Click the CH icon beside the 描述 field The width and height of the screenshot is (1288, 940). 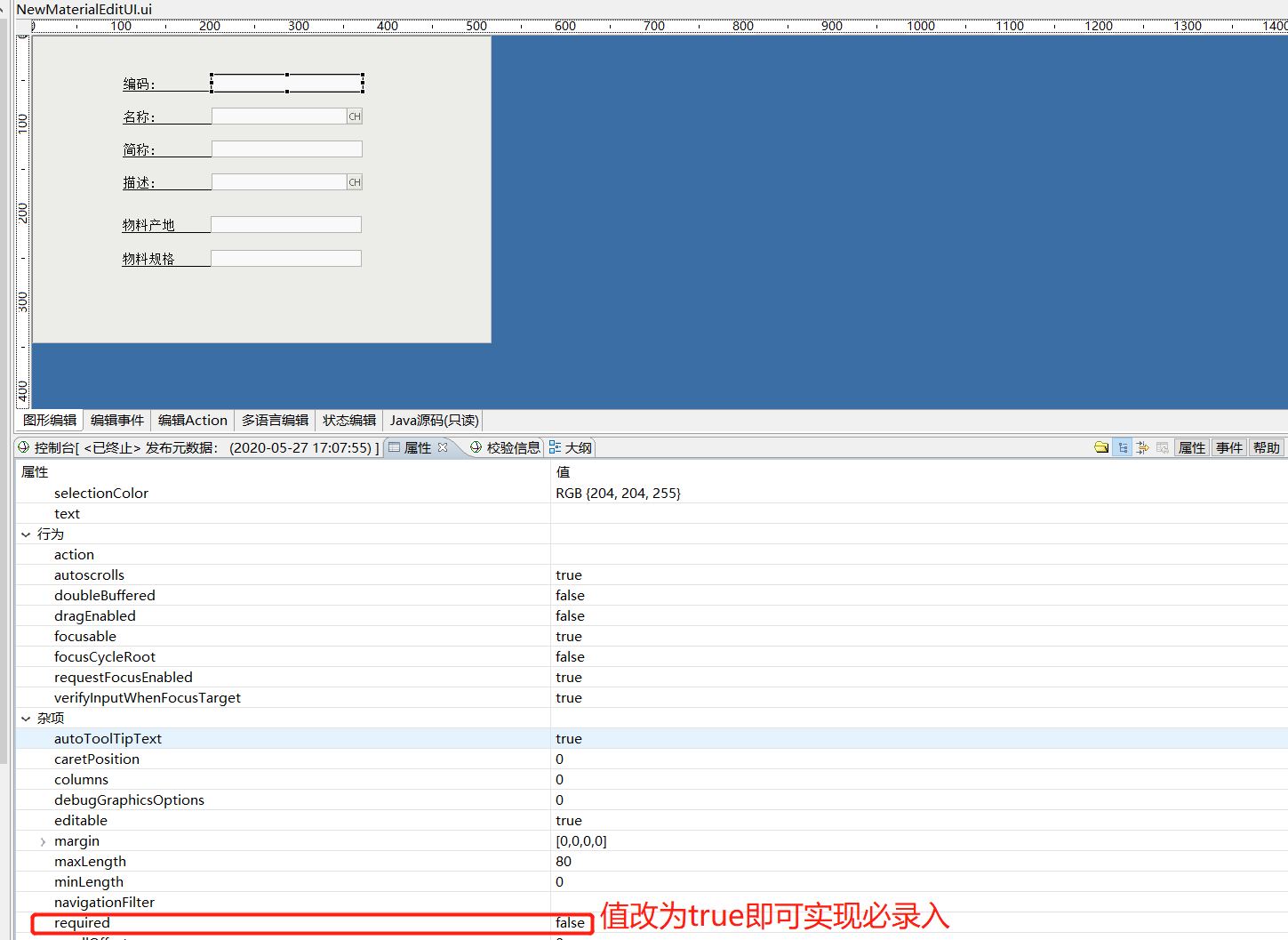[354, 181]
